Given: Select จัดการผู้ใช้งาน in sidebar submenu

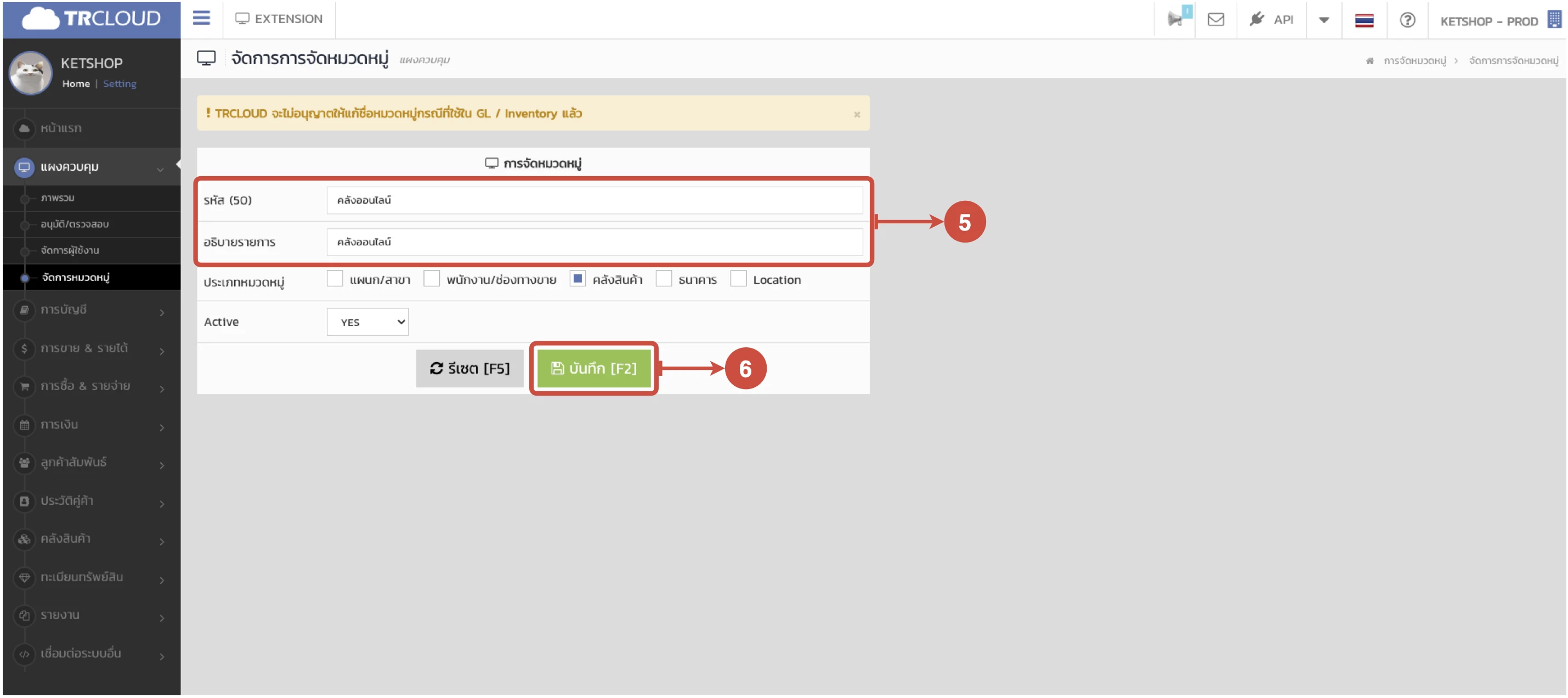Looking at the screenshot, I should [70, 250].
